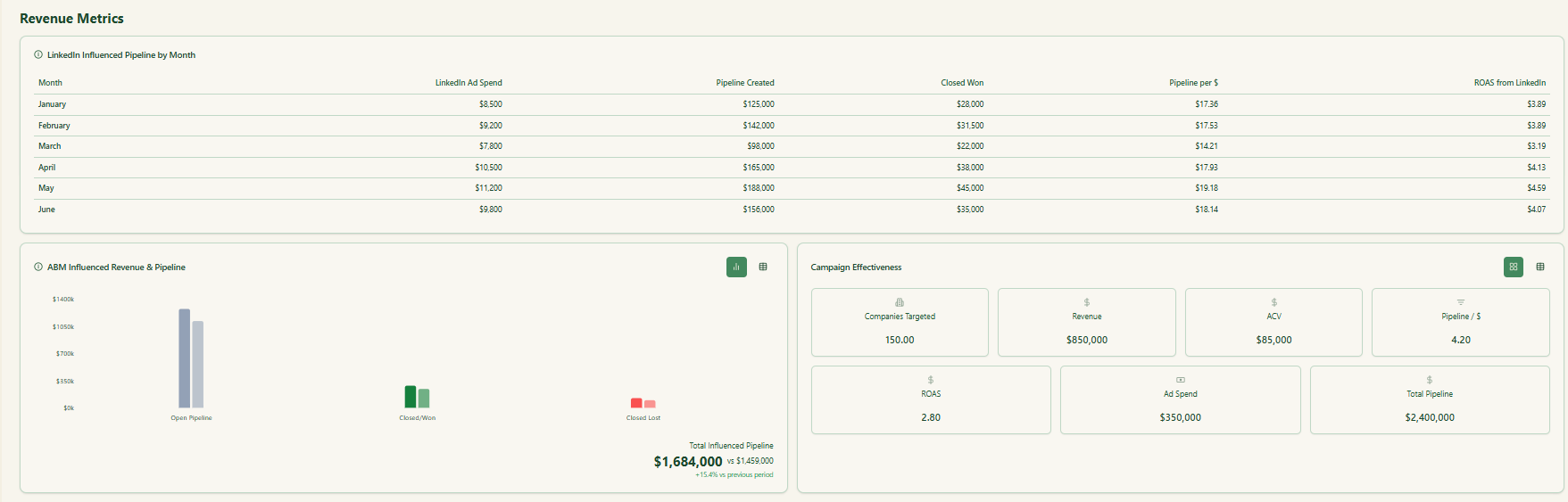
Task: Click the LinkedIn Ad Spend column header
Action: click(x=469, y=83)
